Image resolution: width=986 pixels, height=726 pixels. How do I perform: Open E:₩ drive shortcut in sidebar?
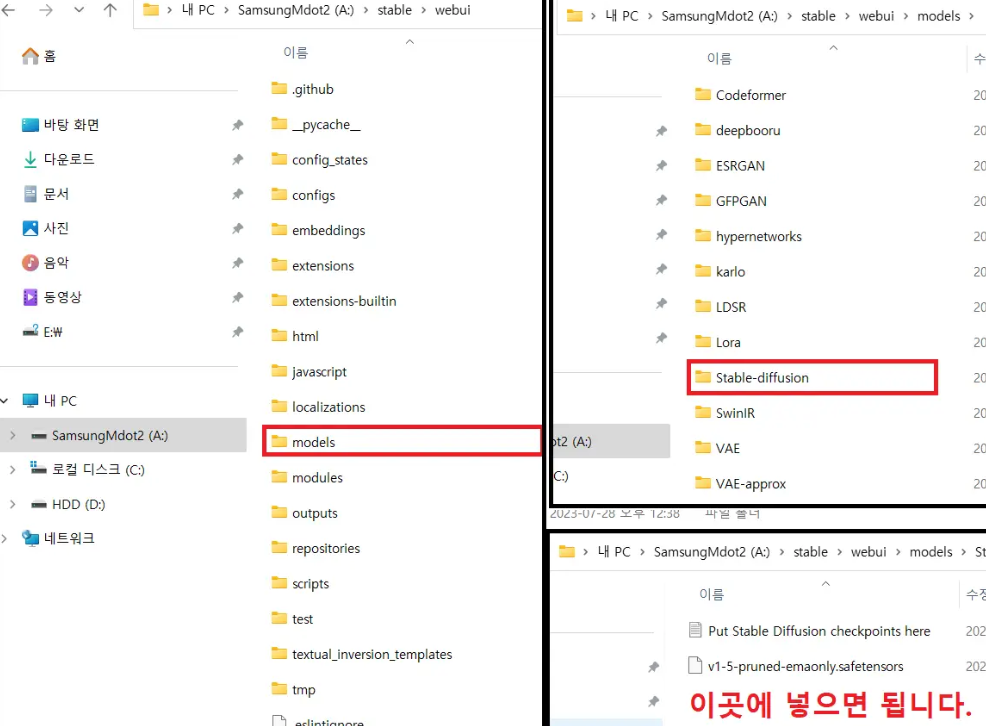pos(42,331)
